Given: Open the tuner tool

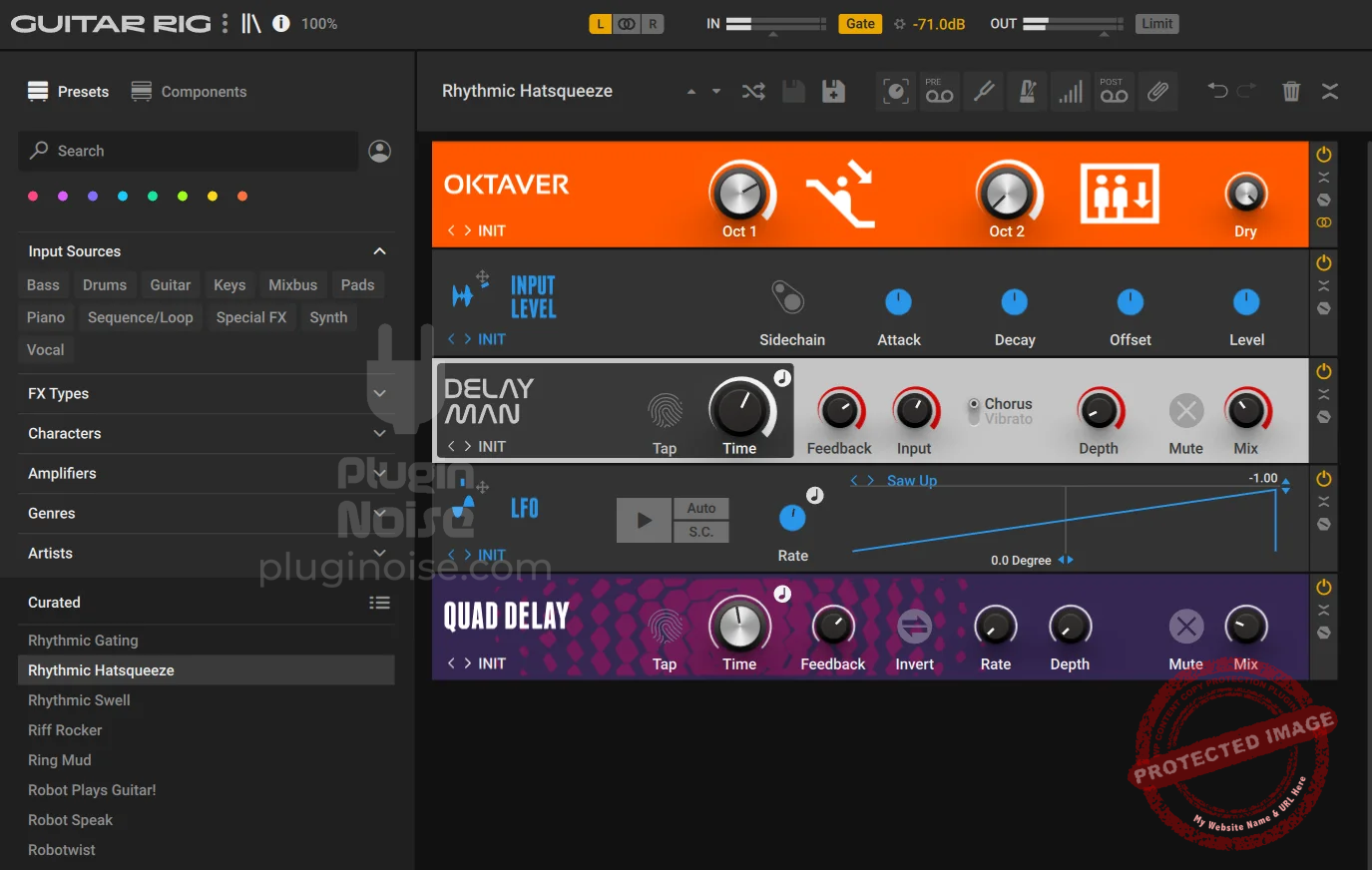Looking at the screenshot, I should 984,92.
